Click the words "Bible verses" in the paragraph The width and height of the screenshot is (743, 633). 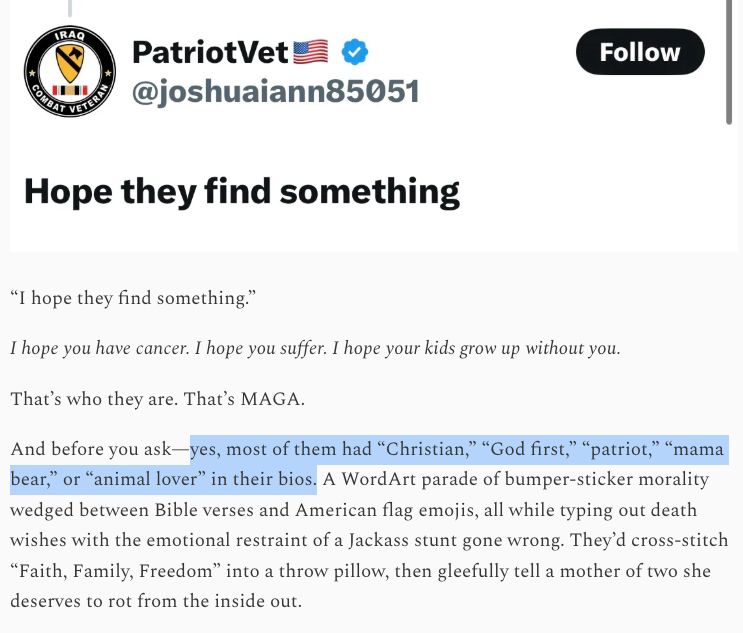pyautogui.click(x=204, y=510)
